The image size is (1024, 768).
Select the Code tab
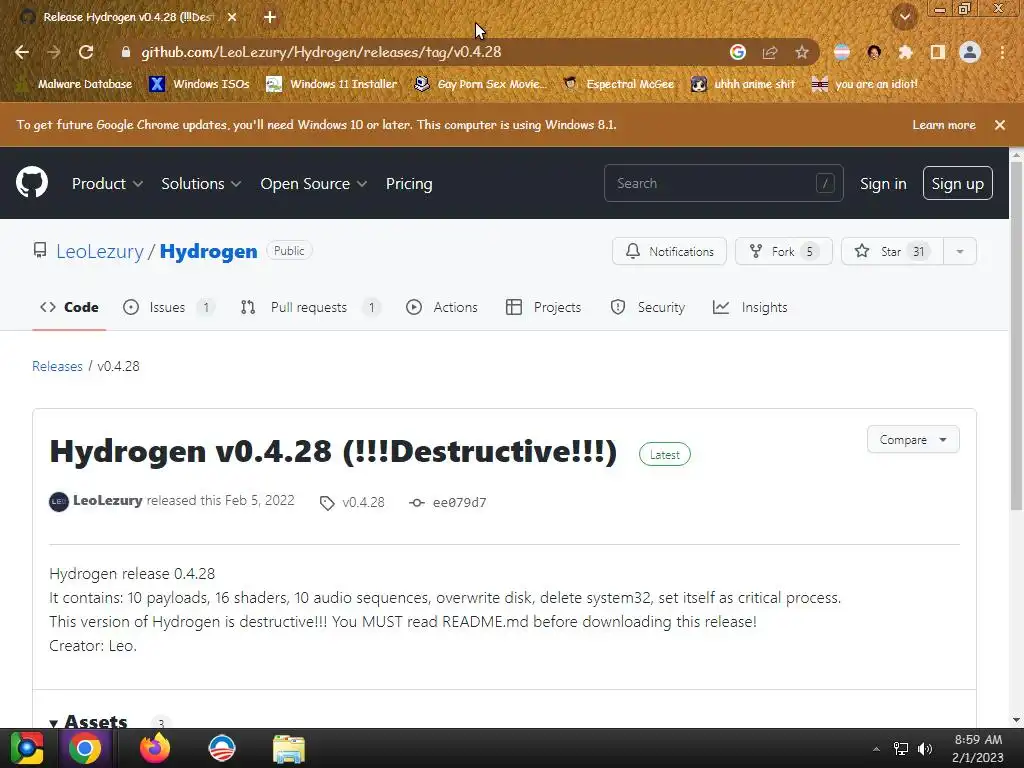point(69,307)
